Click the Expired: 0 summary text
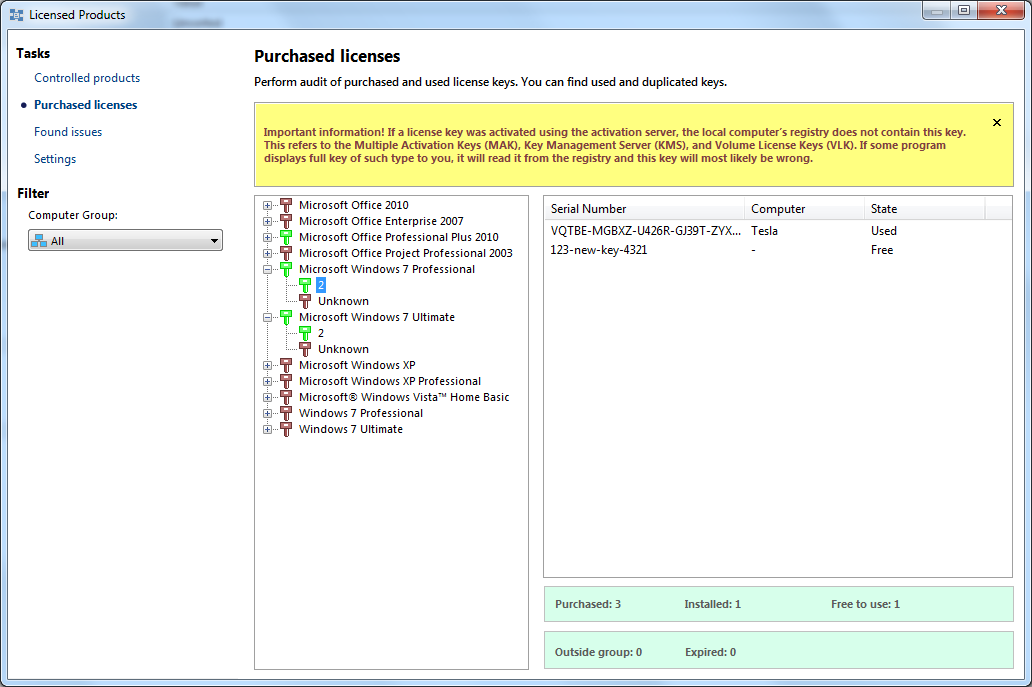Viewport: 1032px width, 687px height. tap(710, 652)
